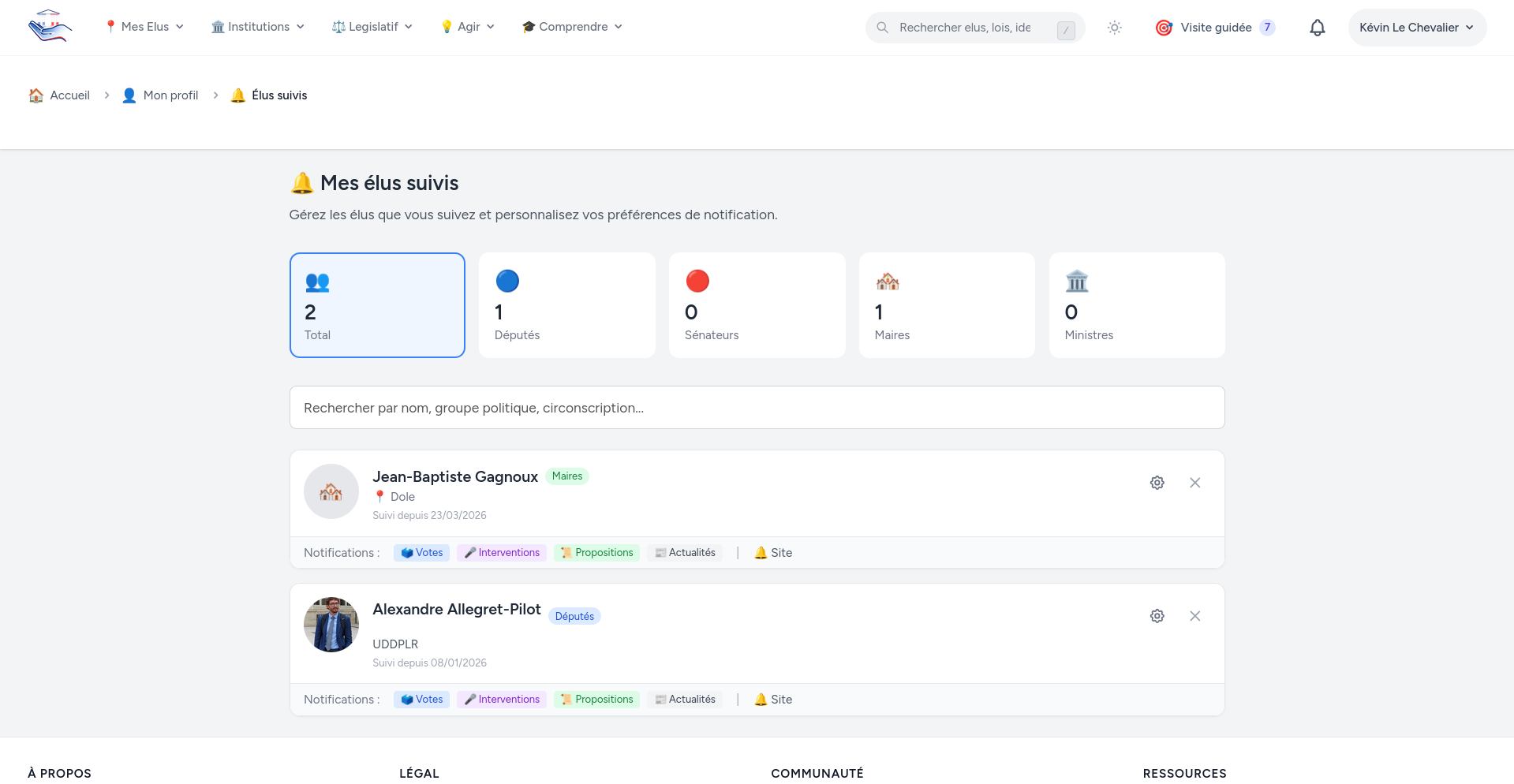Click the site logo in the header
1514x784 pixels.
[50, 27]
